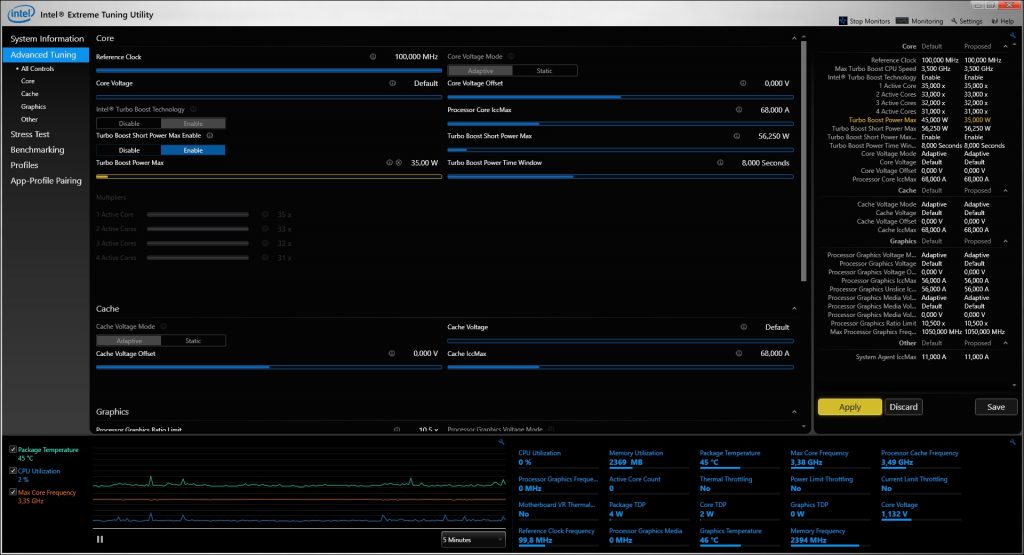Viewport: 1024px width, 555px height.
Task: Set Turbo Boost Short Power Max Enable to Disable
Action: click(129, 150)
